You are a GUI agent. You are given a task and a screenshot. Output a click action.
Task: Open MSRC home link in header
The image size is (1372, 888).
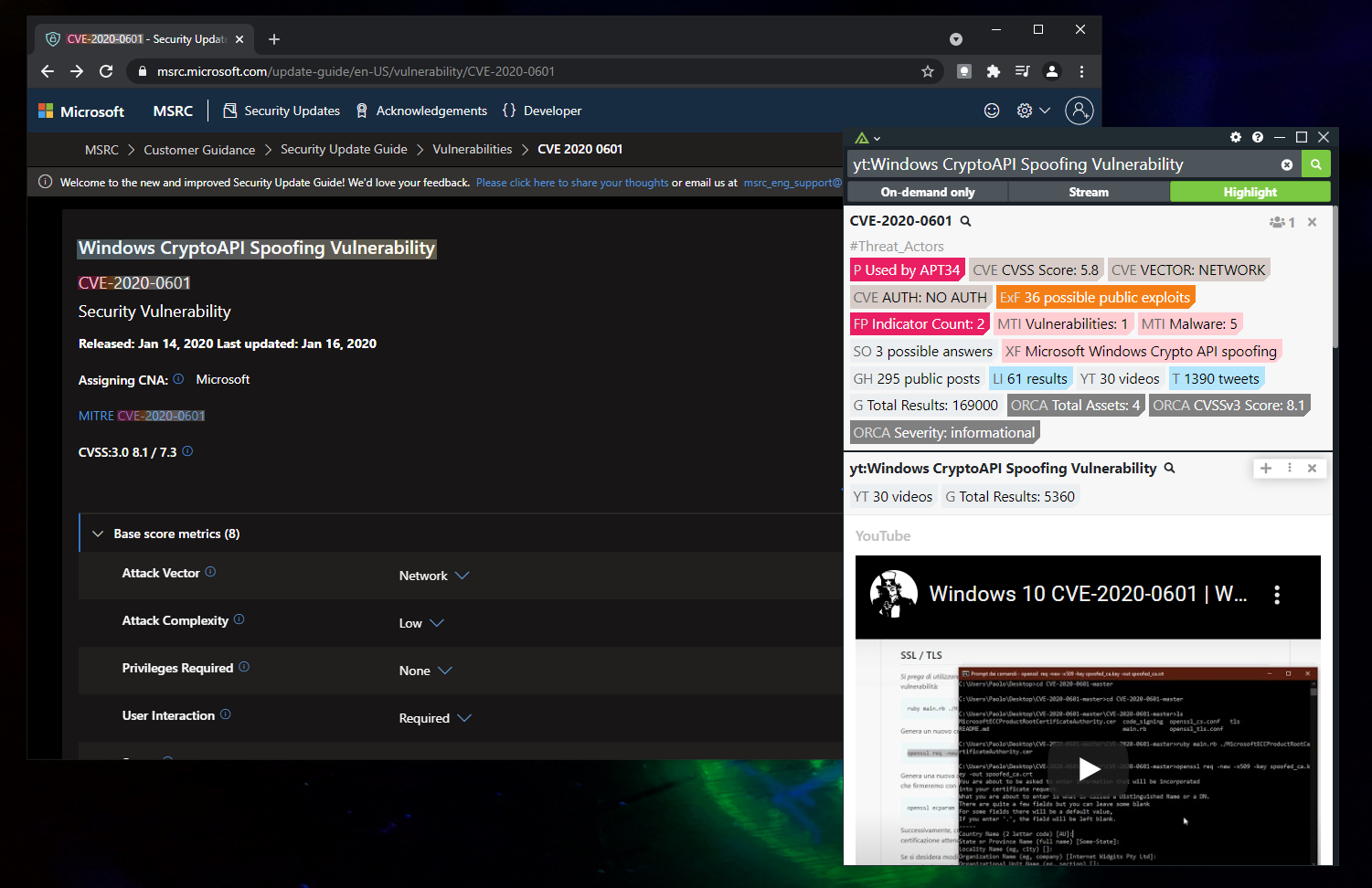[x=173, y=111]
